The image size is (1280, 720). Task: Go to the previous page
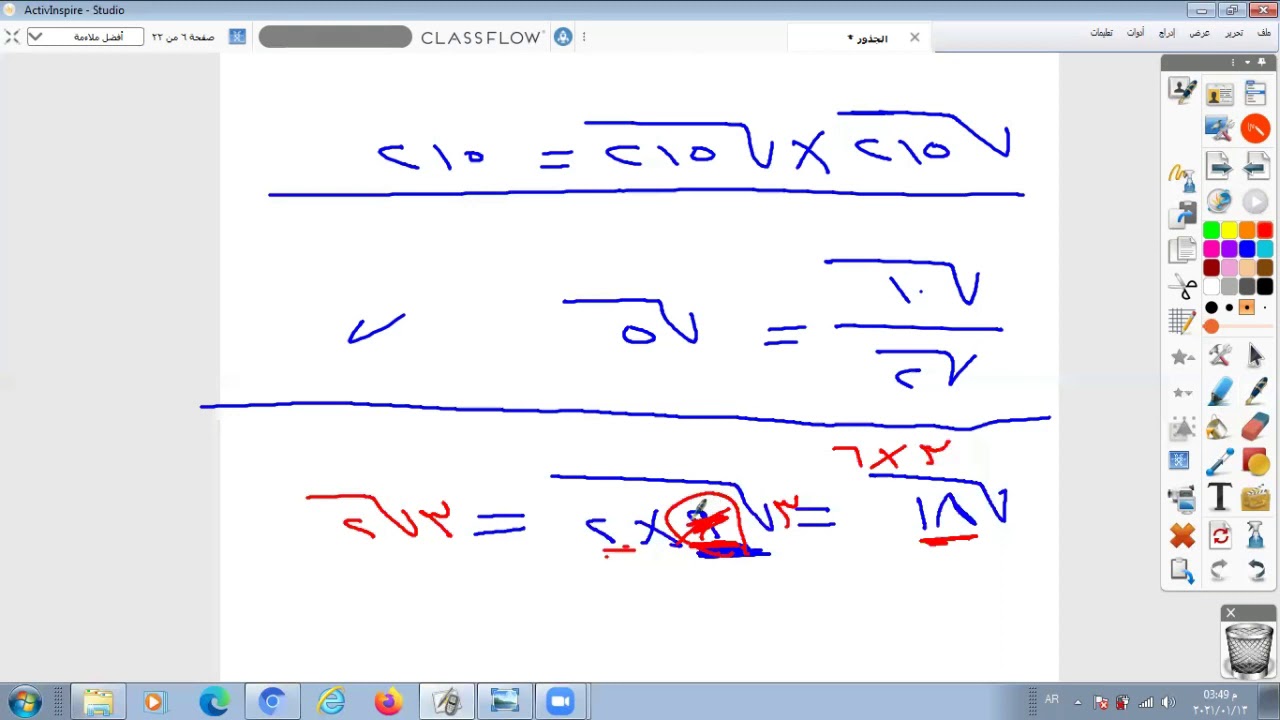1256,165
